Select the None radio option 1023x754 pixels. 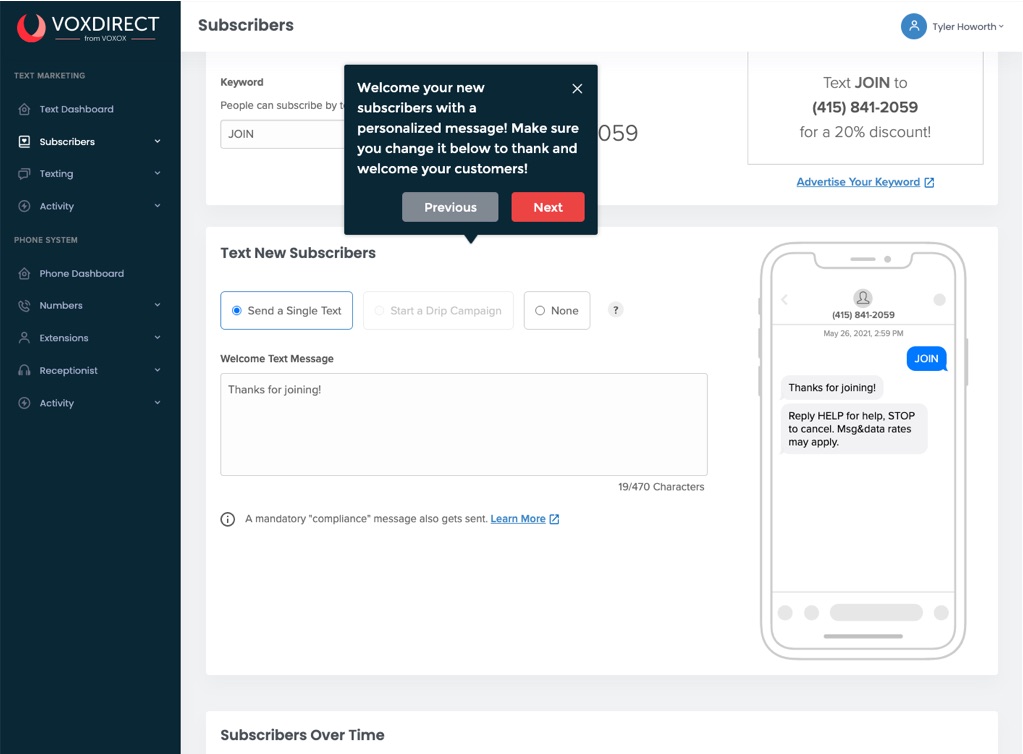click(x=556, y=311)
